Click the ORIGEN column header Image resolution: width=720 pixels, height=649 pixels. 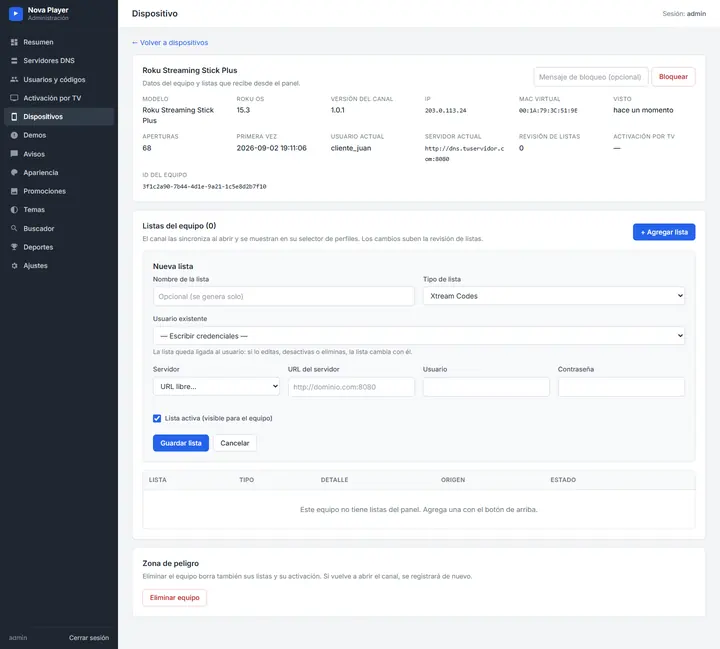click(x=453, y=480)
